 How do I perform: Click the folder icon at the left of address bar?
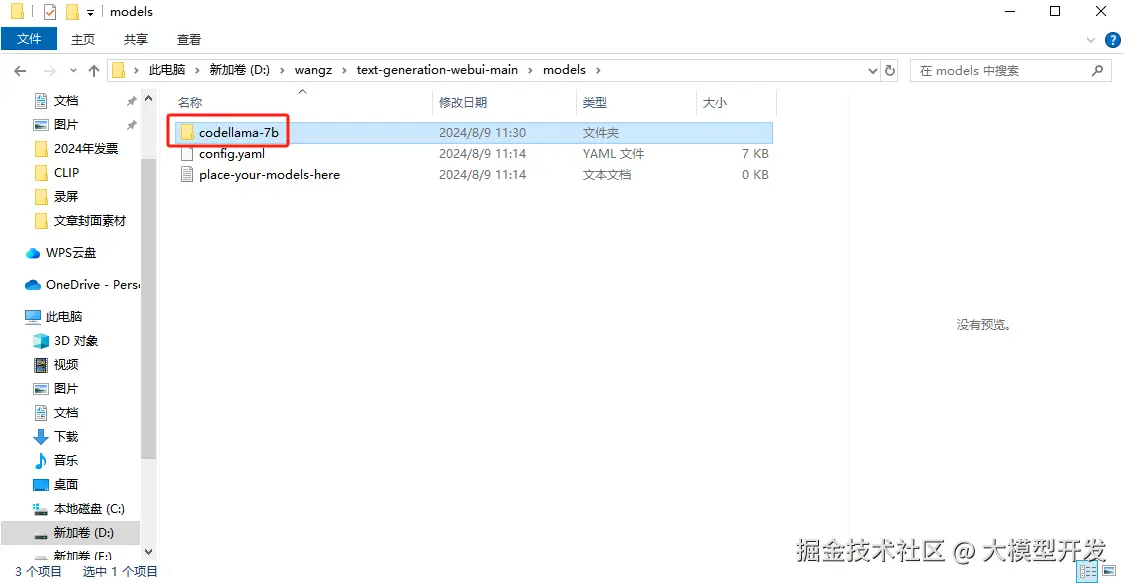pos(118,70)
